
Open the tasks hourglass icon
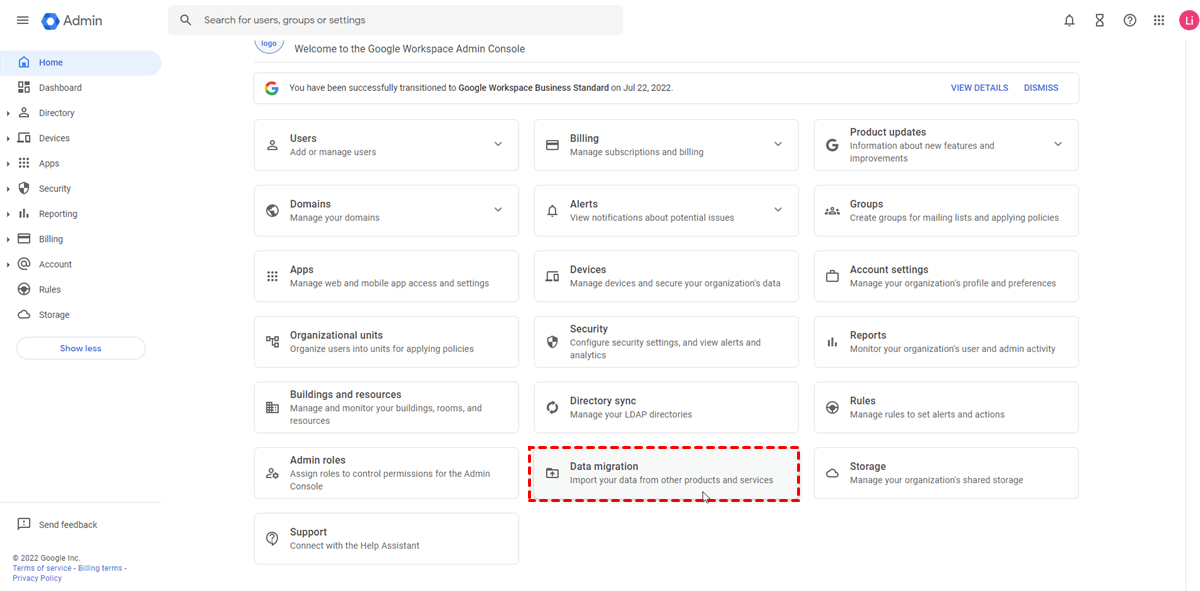pyautogui.click(x=1100, y=20)
